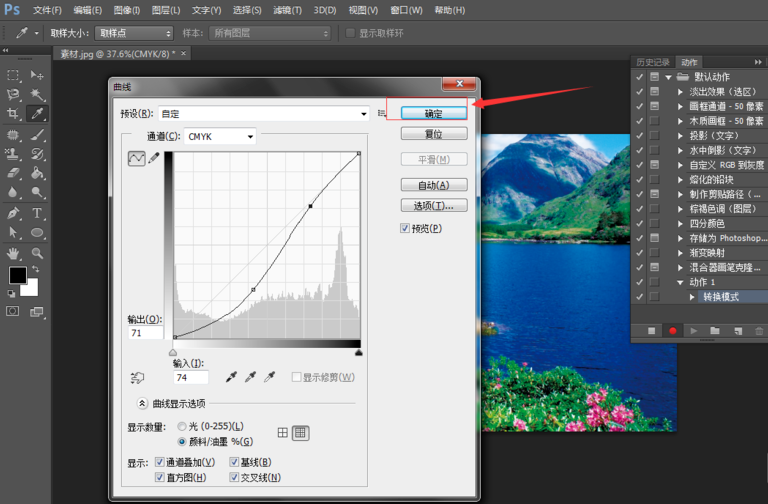Toggle the 直方图 histogram checkbox
Screen dimensions: 768x504
[x=160, y=478]
